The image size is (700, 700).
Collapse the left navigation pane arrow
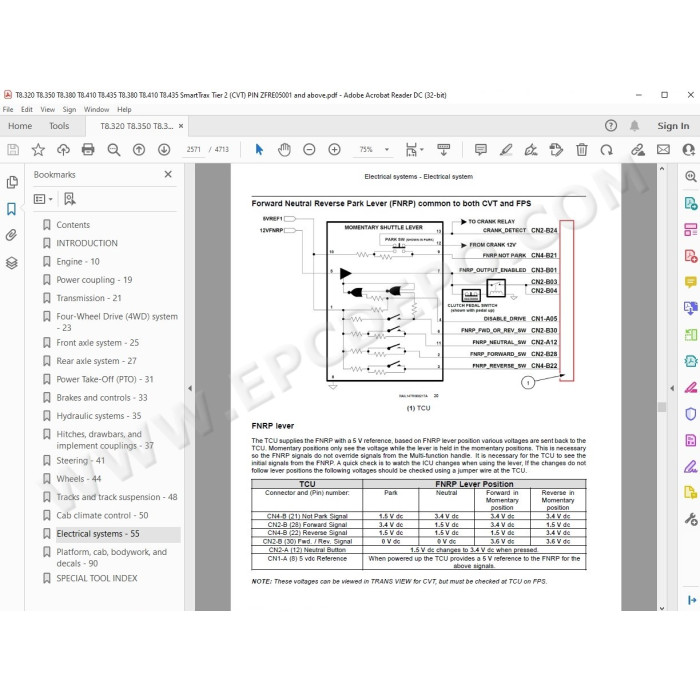click(190, 388)
